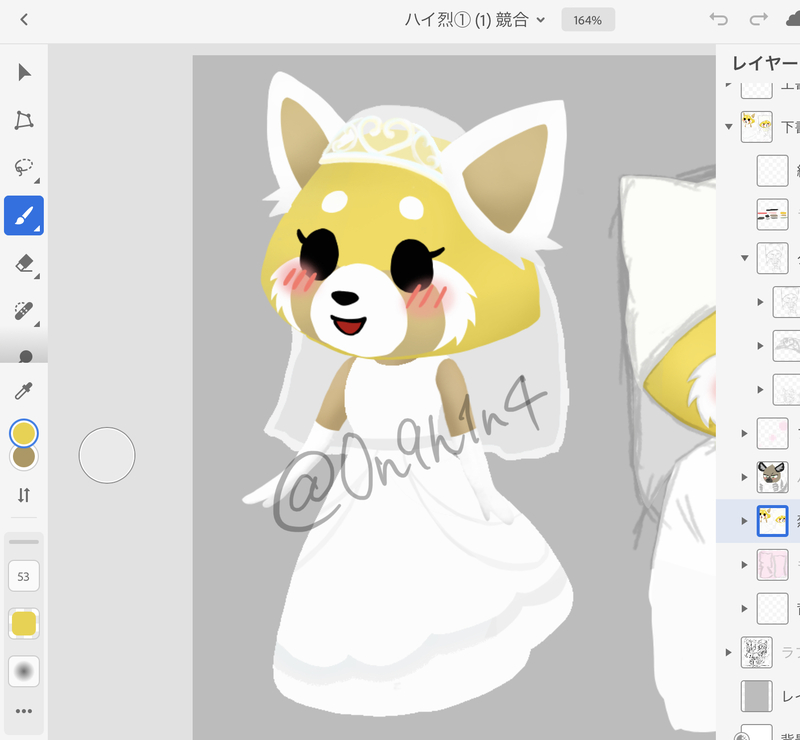Screen dimensions: 800x740
Task: Select the Lasso selection tool
Action: 24,167
